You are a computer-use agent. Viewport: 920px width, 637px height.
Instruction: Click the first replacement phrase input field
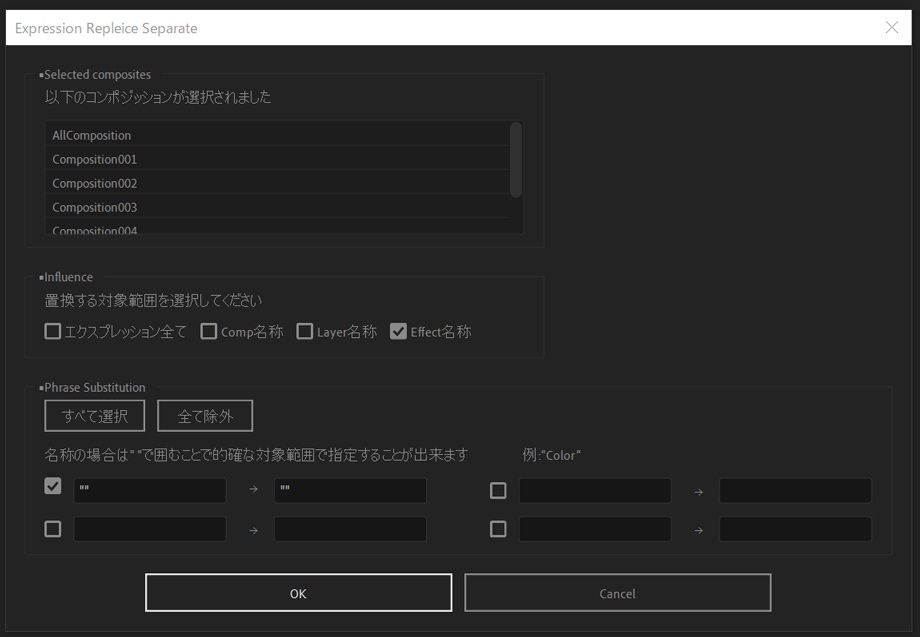click(x=351, y=490)
